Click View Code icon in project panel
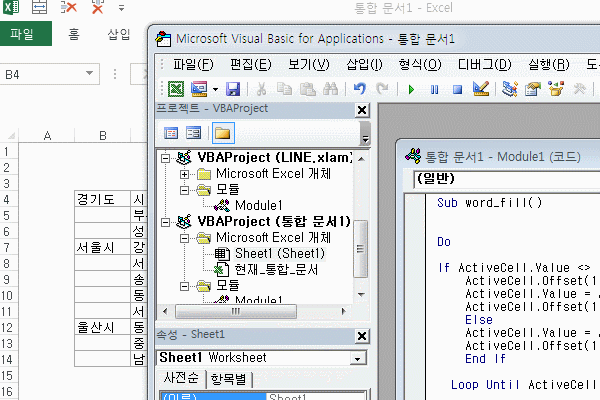The height and width of the screenshot is (400, 600). click(x=171, y=133)
